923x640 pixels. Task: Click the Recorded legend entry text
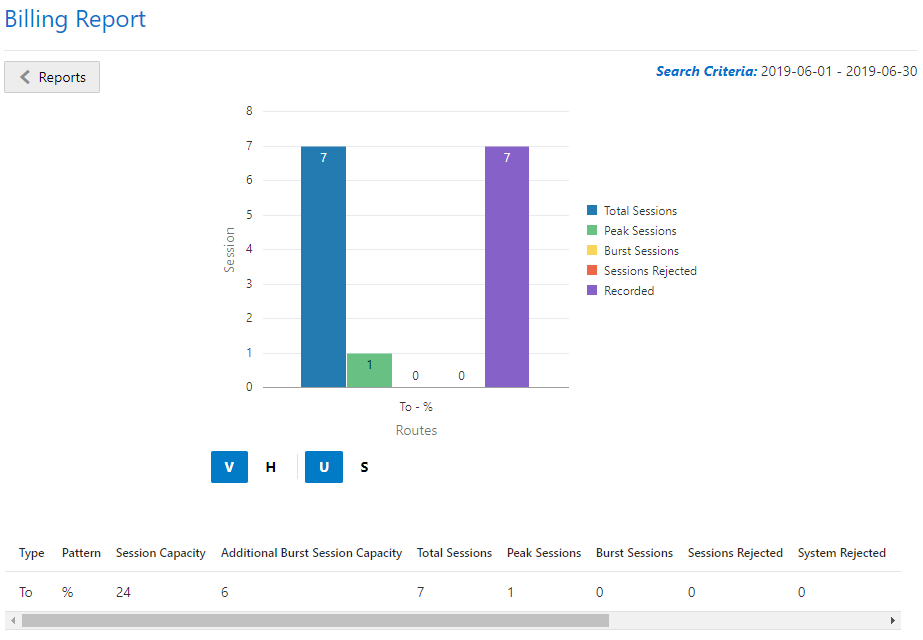(628, 291)
